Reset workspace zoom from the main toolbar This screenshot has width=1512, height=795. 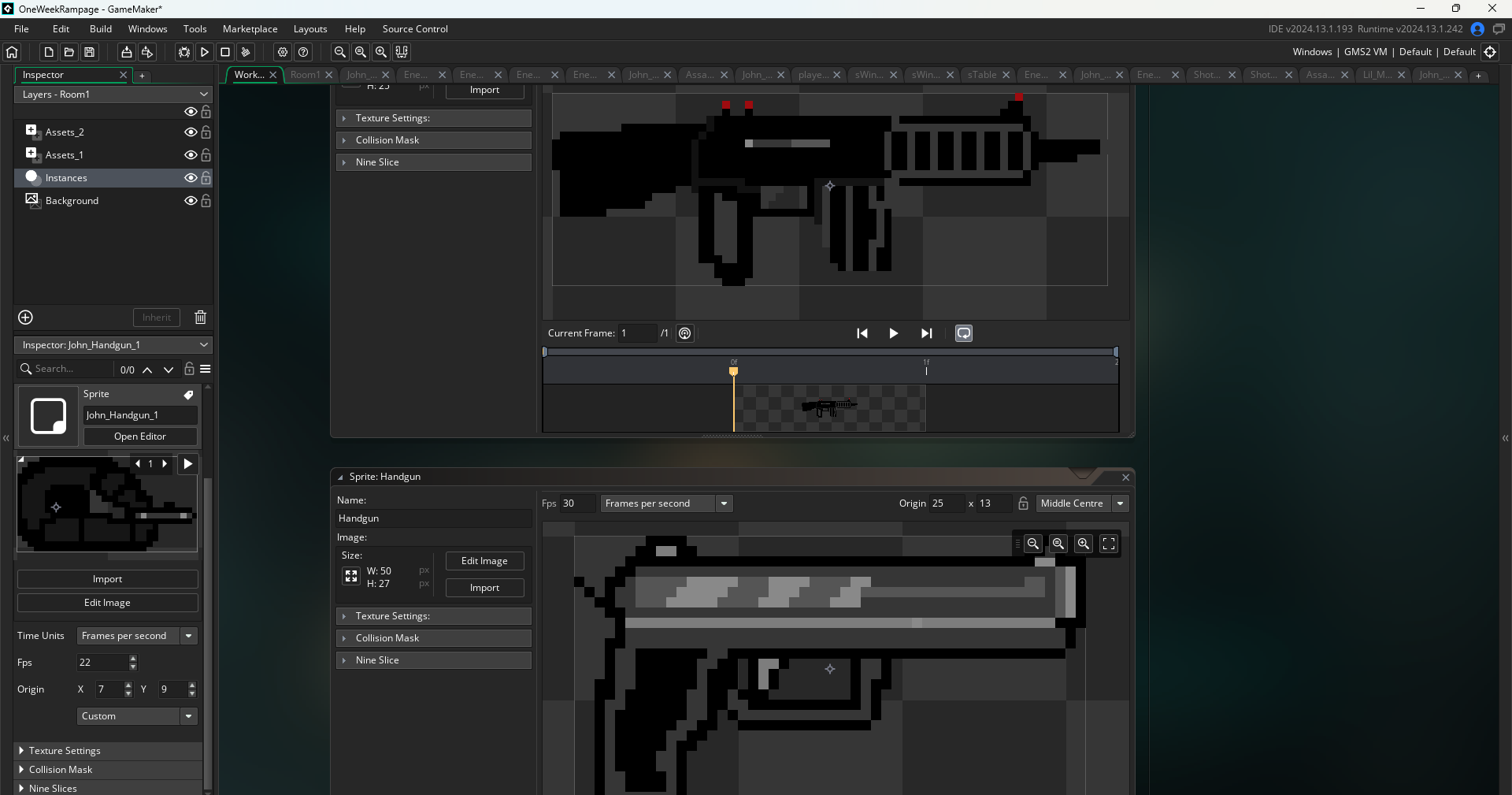point(361,52)
